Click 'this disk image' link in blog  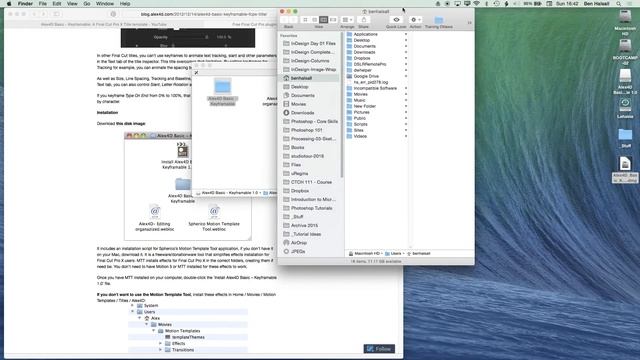pos(131,123)
